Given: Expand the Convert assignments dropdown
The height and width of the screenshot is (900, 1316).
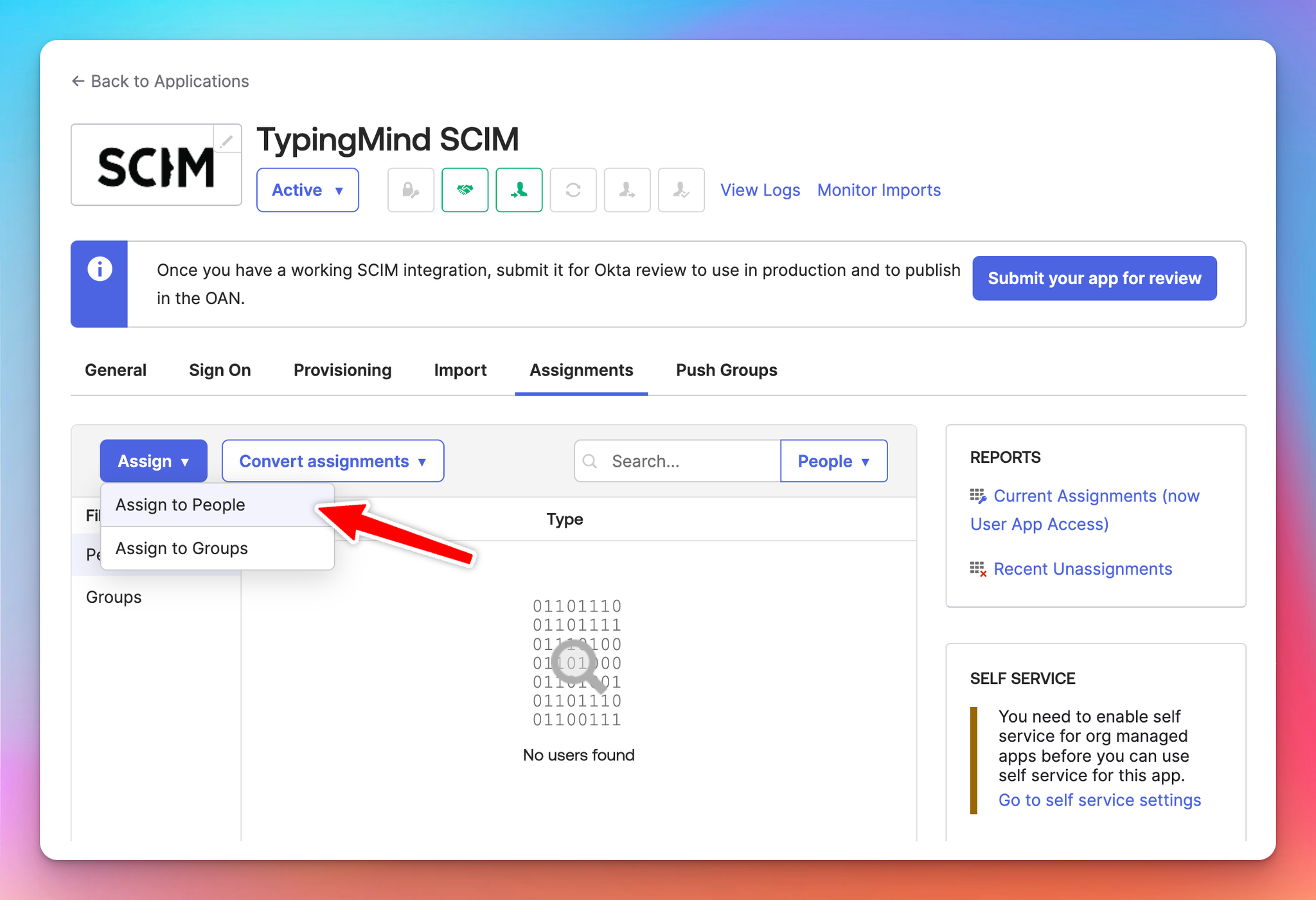Looking at the screenshot, I should click(333, 461).
